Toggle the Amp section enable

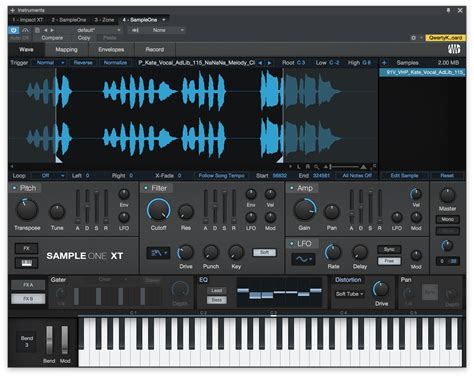(x=292, y=188)
